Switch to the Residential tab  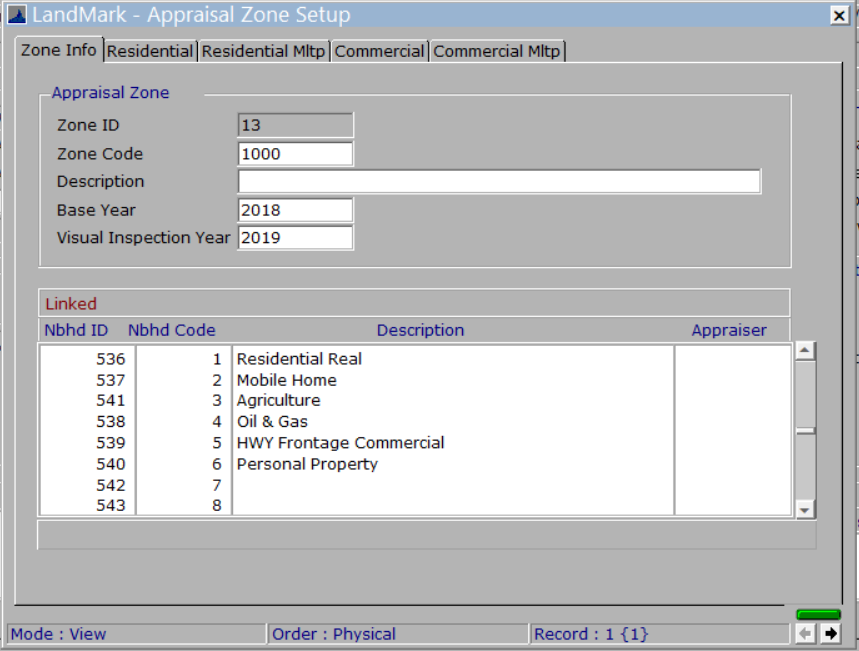coord(151,47)
